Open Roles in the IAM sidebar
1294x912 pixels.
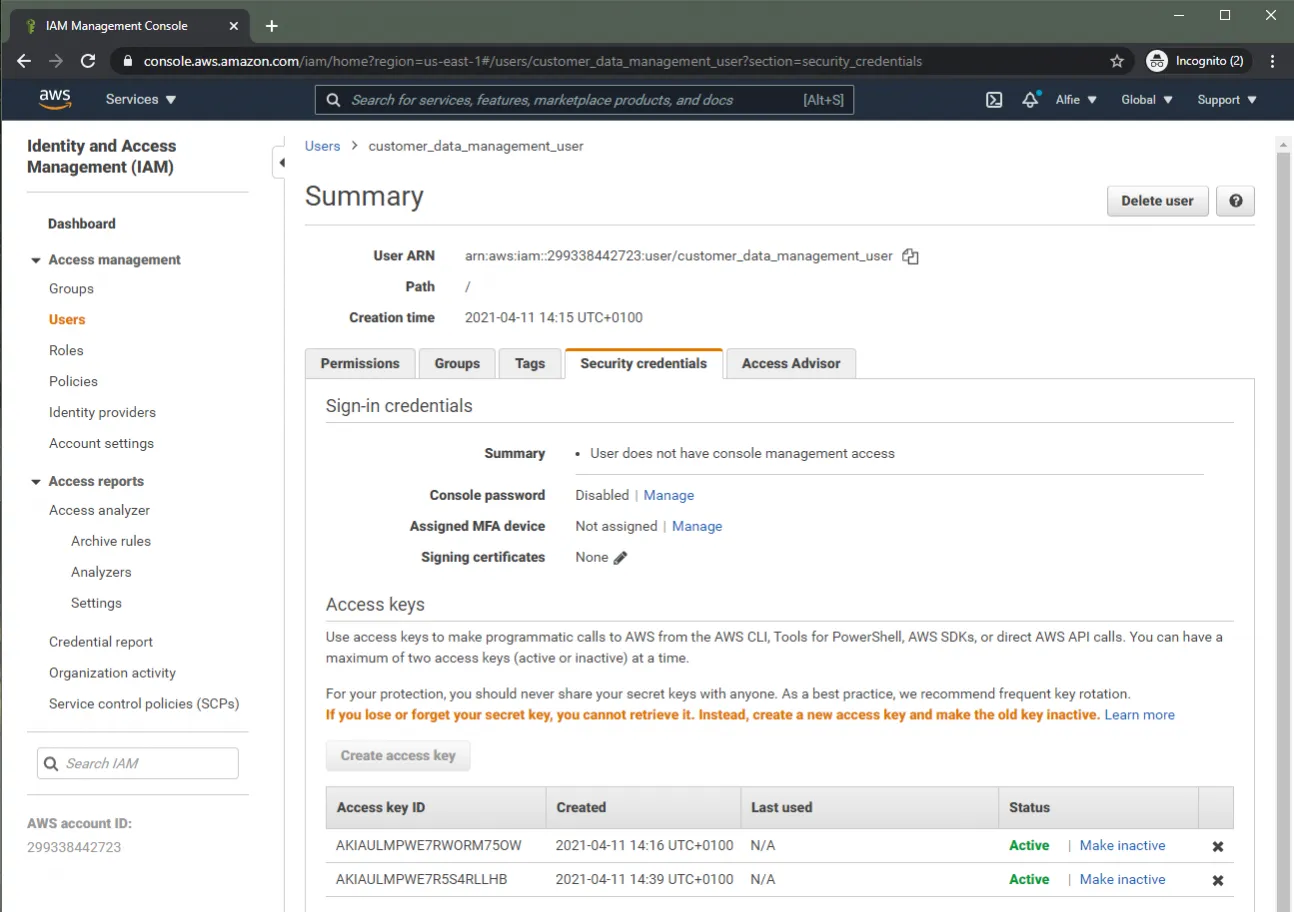click(x=66, y=351)
